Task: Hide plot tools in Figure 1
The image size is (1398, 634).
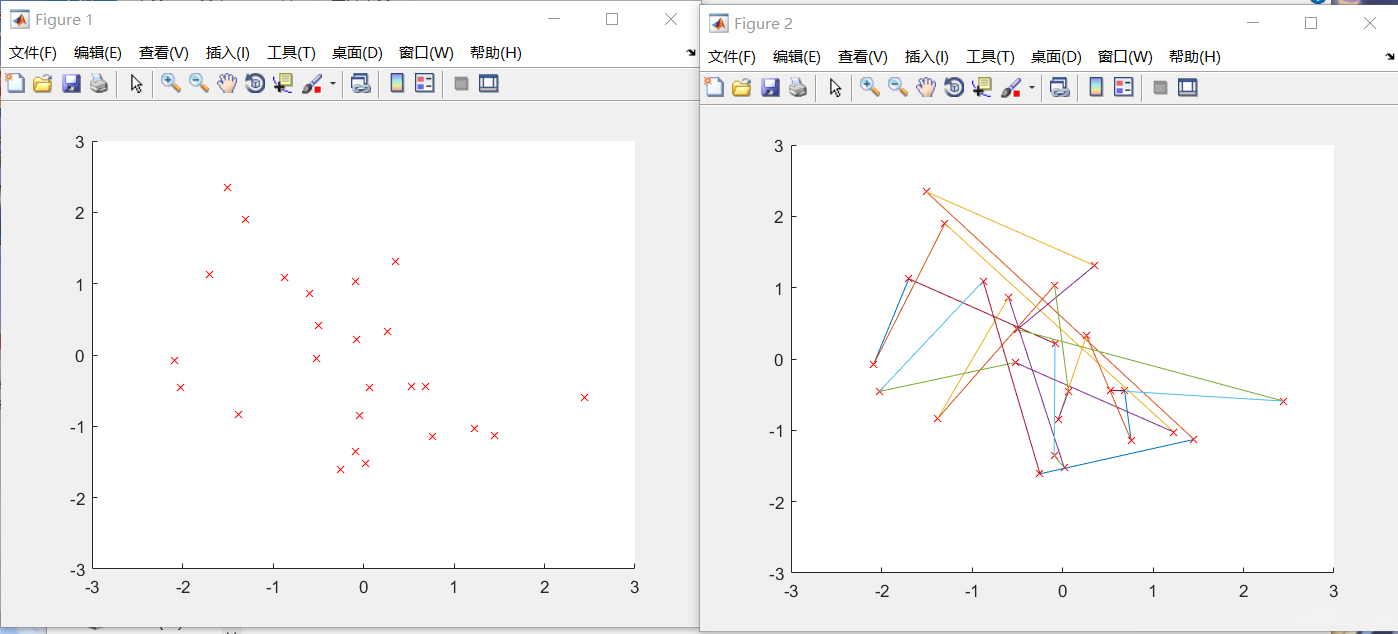Action: [461, 84]
